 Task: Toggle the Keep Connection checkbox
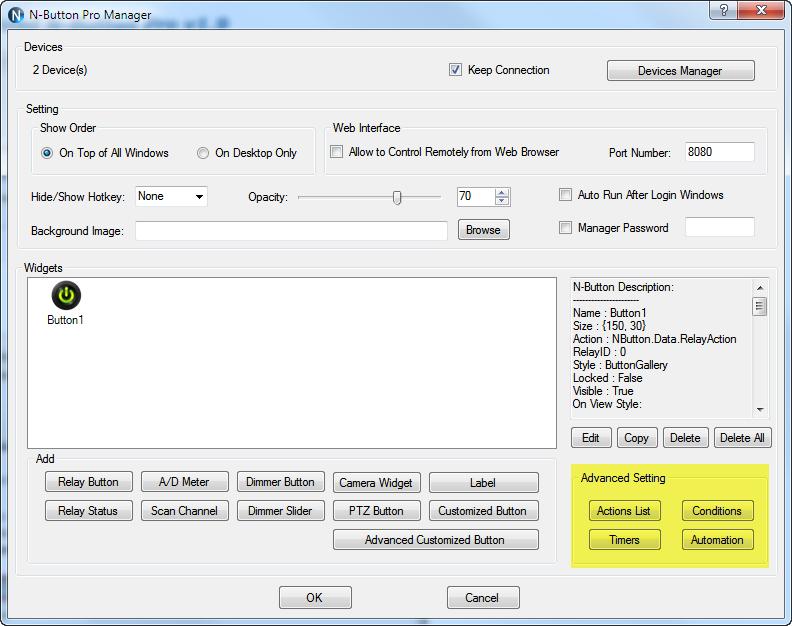click(455, 70)
